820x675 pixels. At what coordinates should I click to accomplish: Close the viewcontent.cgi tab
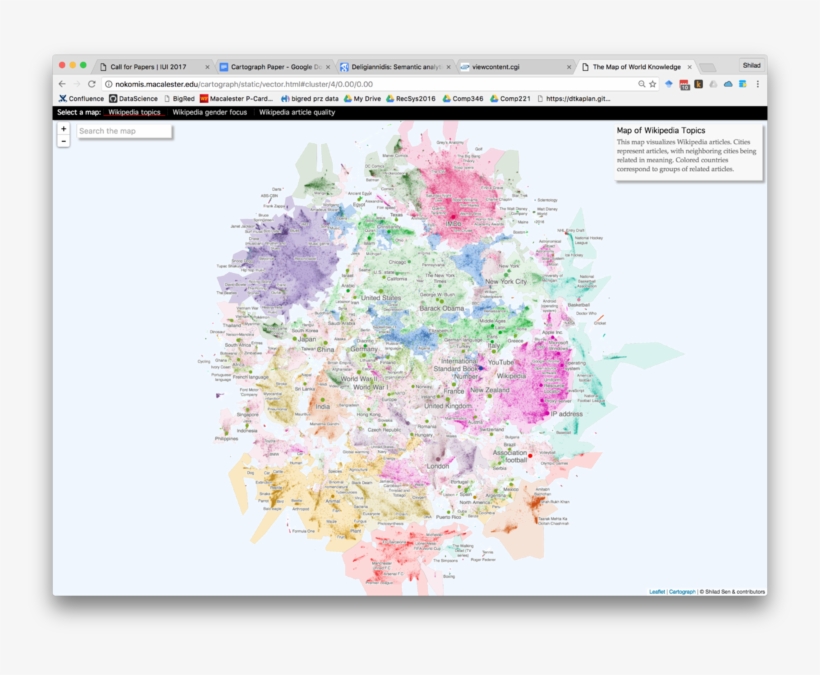(x=569, y=67)
